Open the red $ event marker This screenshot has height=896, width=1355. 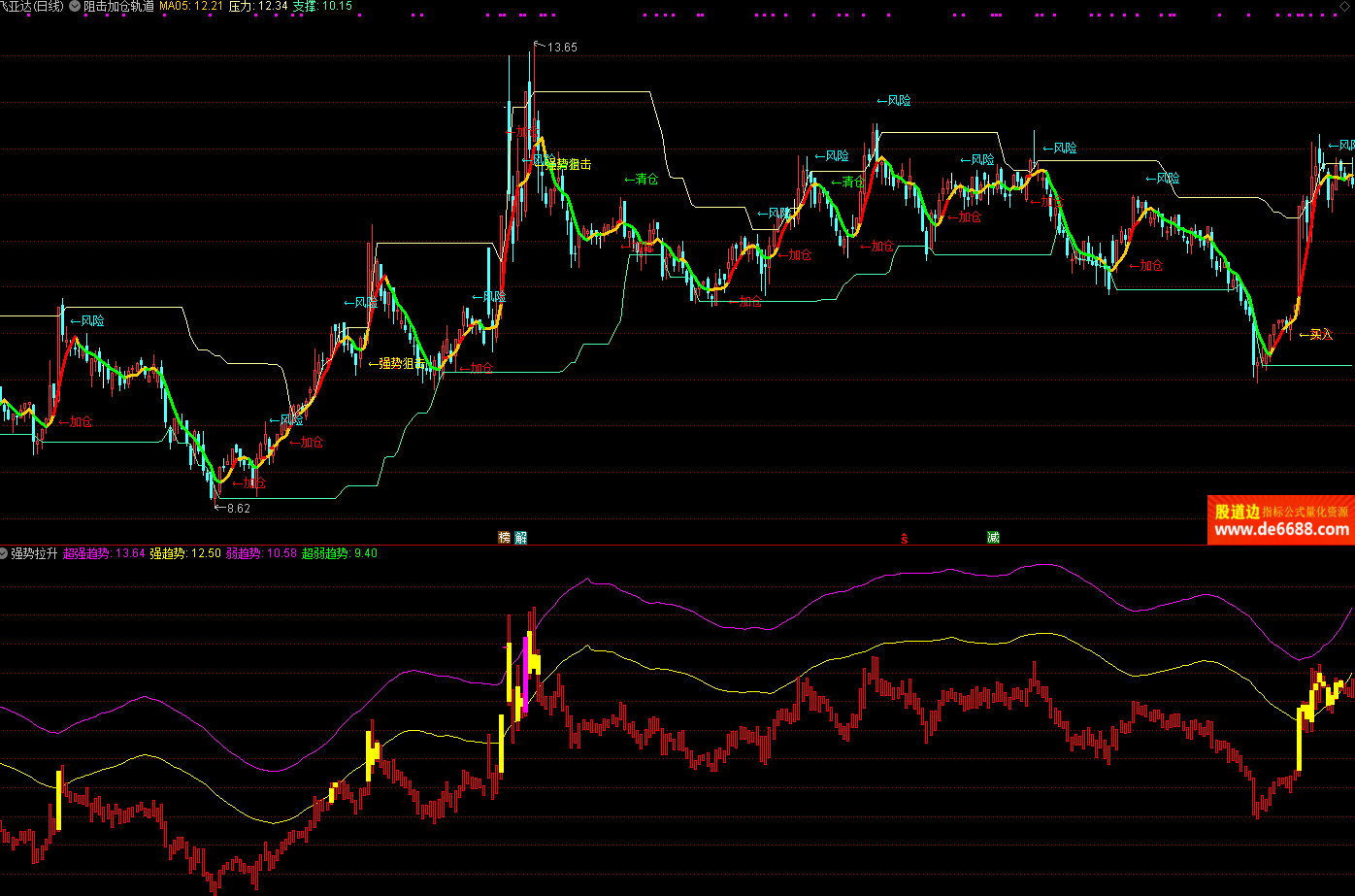point(905,537)
